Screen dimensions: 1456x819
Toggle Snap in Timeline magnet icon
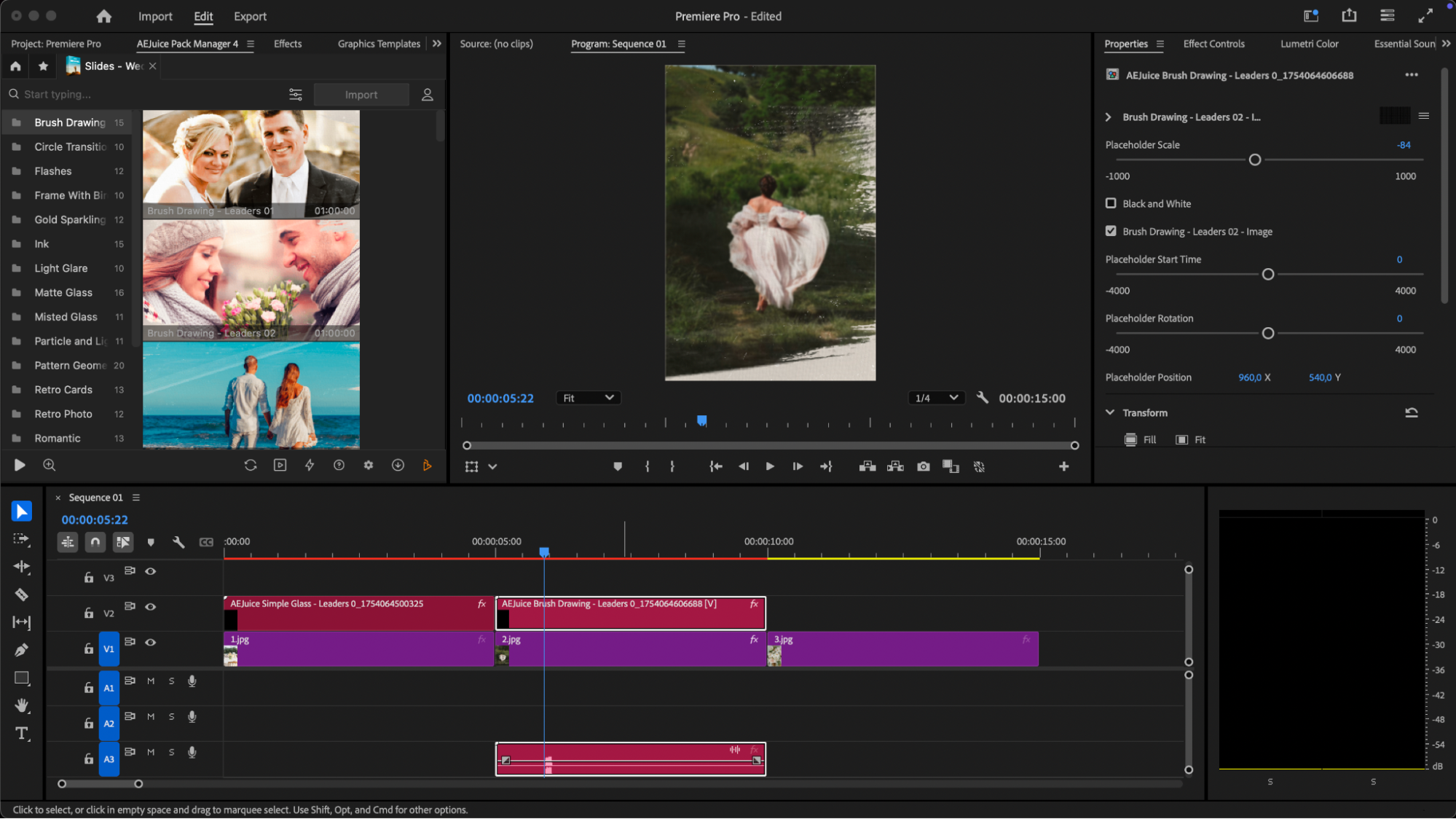coord(95,542)
